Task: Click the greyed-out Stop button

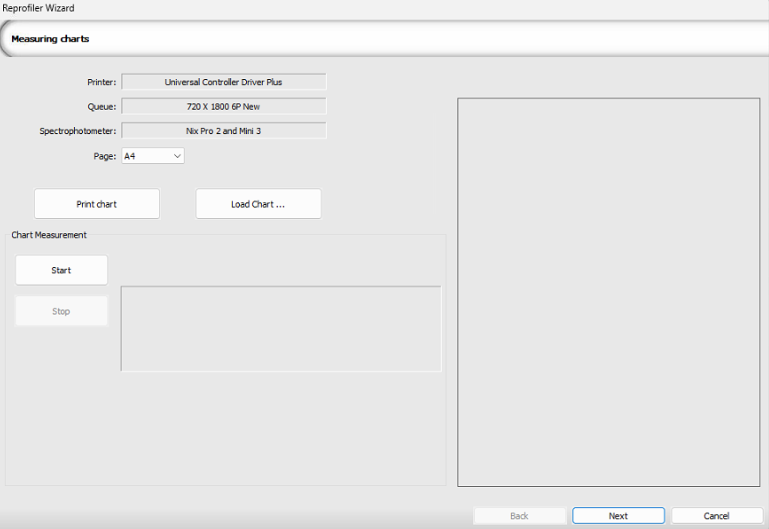Action: [61, 311]
